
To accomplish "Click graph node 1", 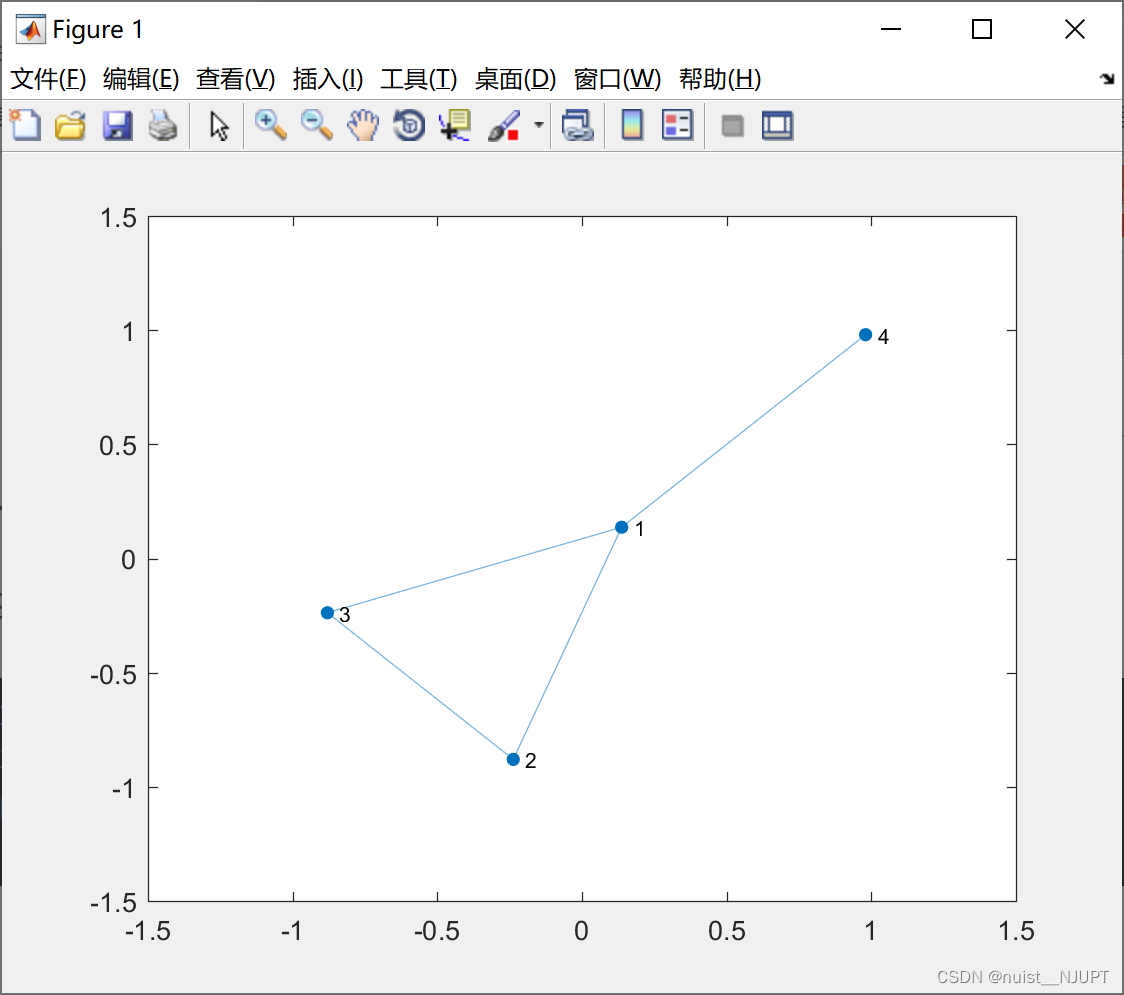I will pyautogui.click(x=621, y=528).
